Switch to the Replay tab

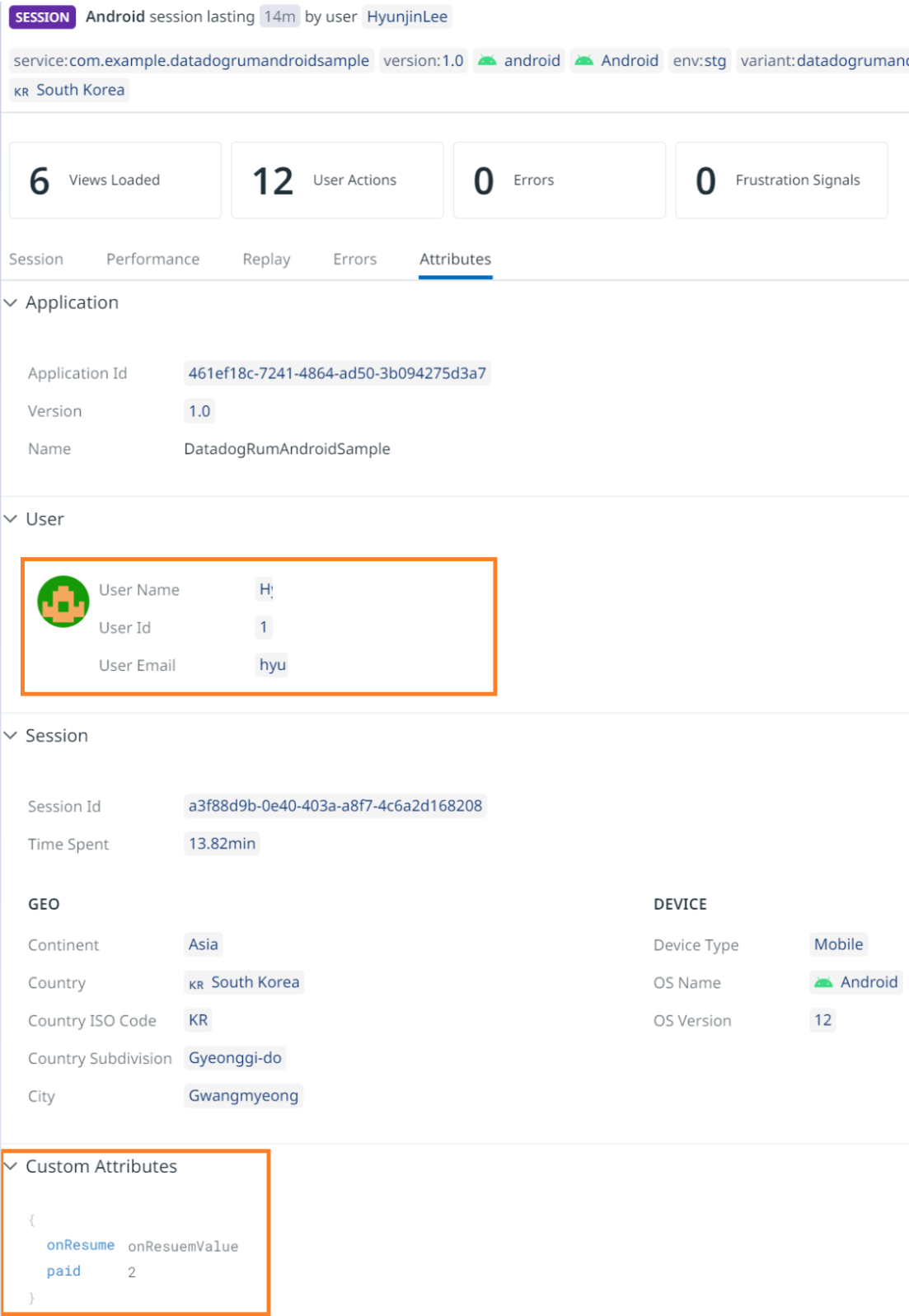(266, 260)
